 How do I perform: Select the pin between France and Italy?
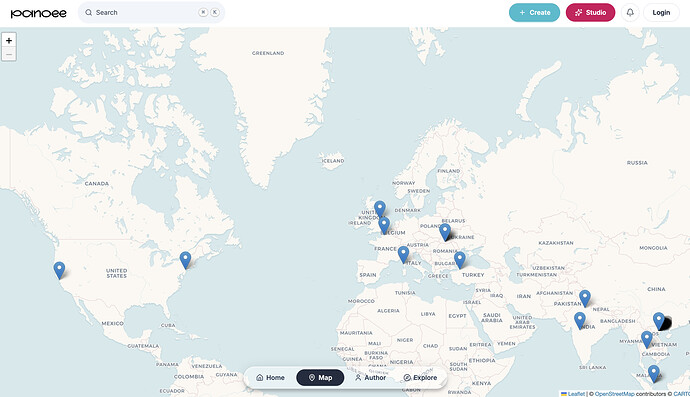coord(403,255)
